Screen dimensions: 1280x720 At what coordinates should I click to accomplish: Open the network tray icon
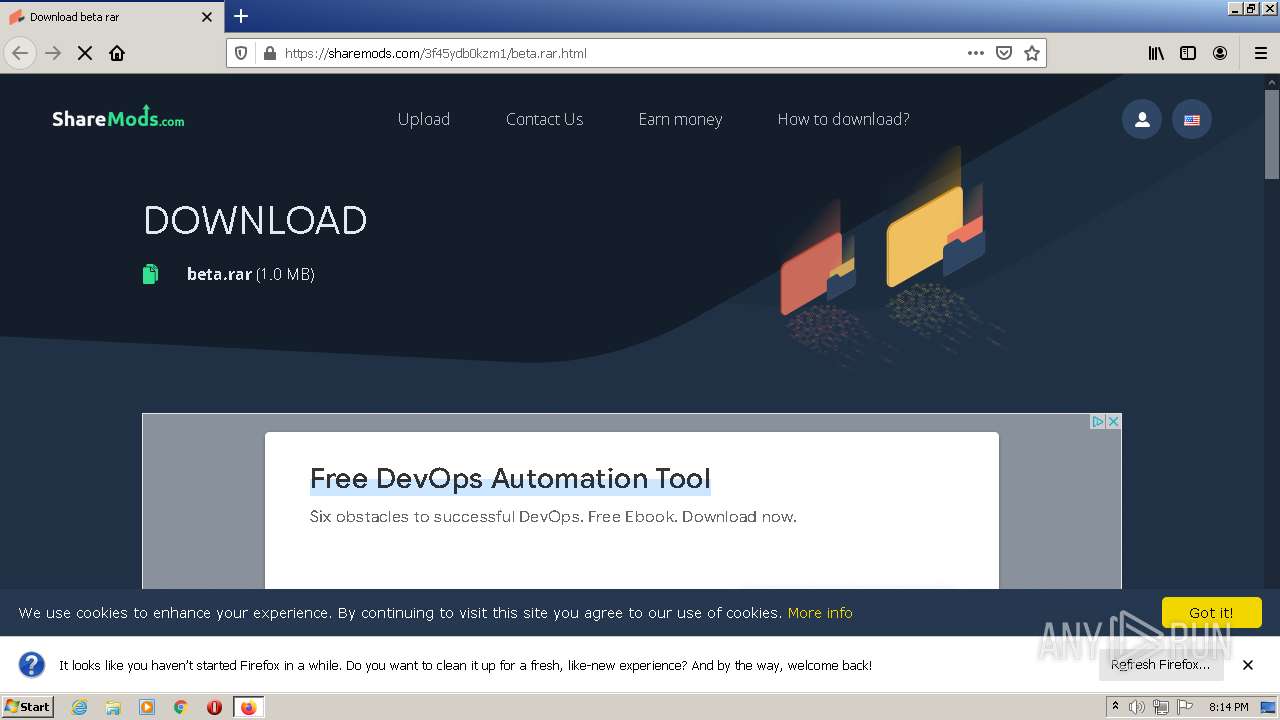click(x=1161, y=707)
